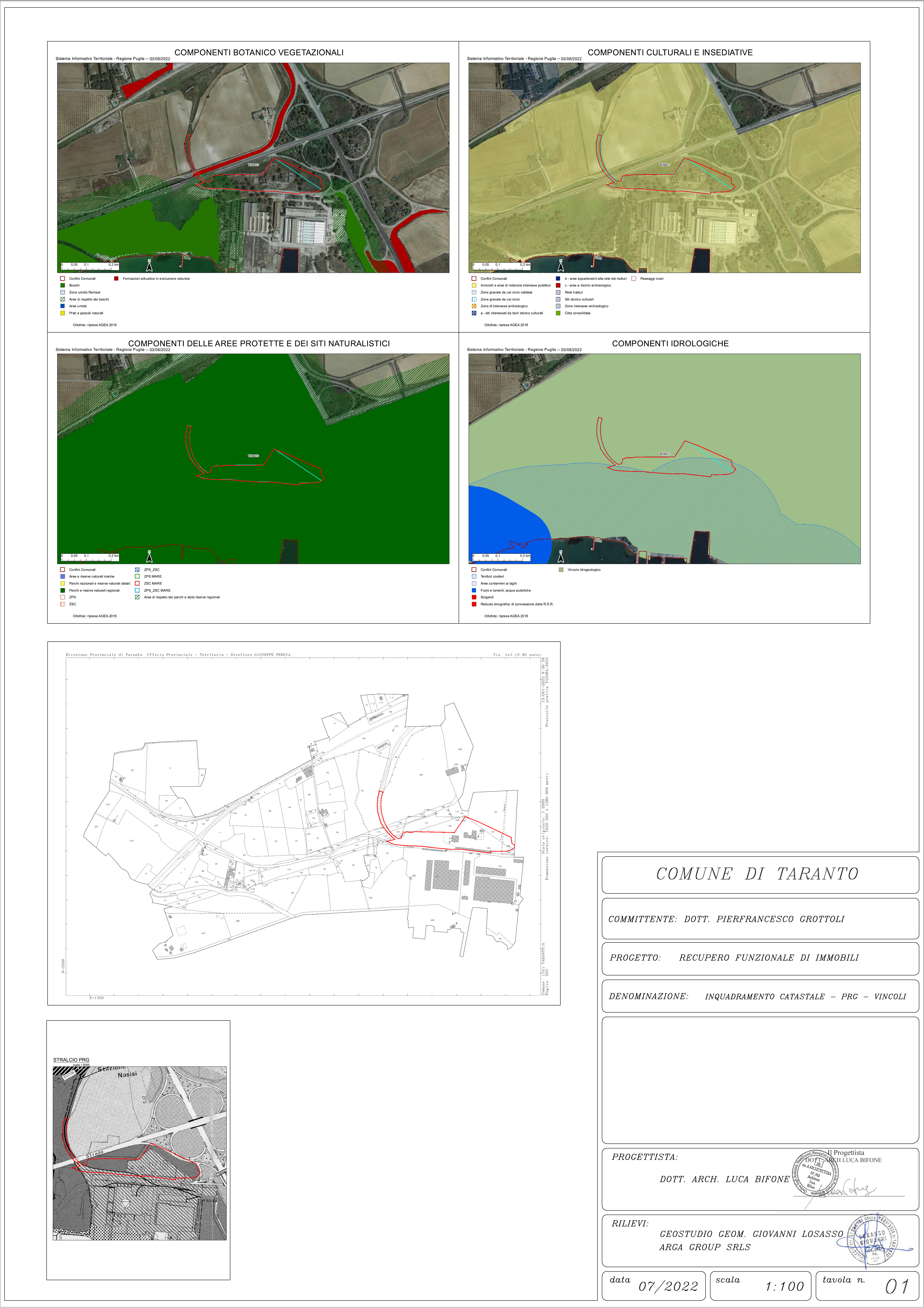Click 'Ortofoto: riprese AGEA 2016' under Idrologiche legend
Screen dimensions: 924x1308
click(x=506, y=616)
